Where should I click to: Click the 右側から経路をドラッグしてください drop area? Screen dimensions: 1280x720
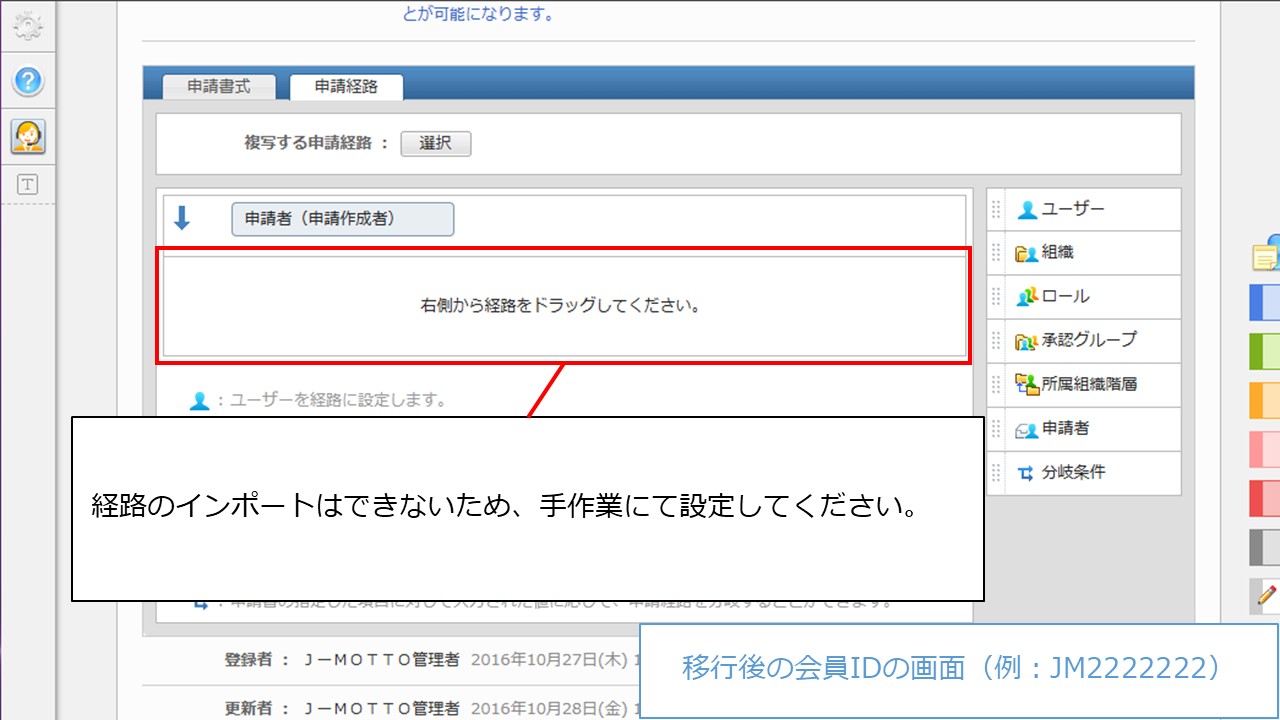pos(564,306)
